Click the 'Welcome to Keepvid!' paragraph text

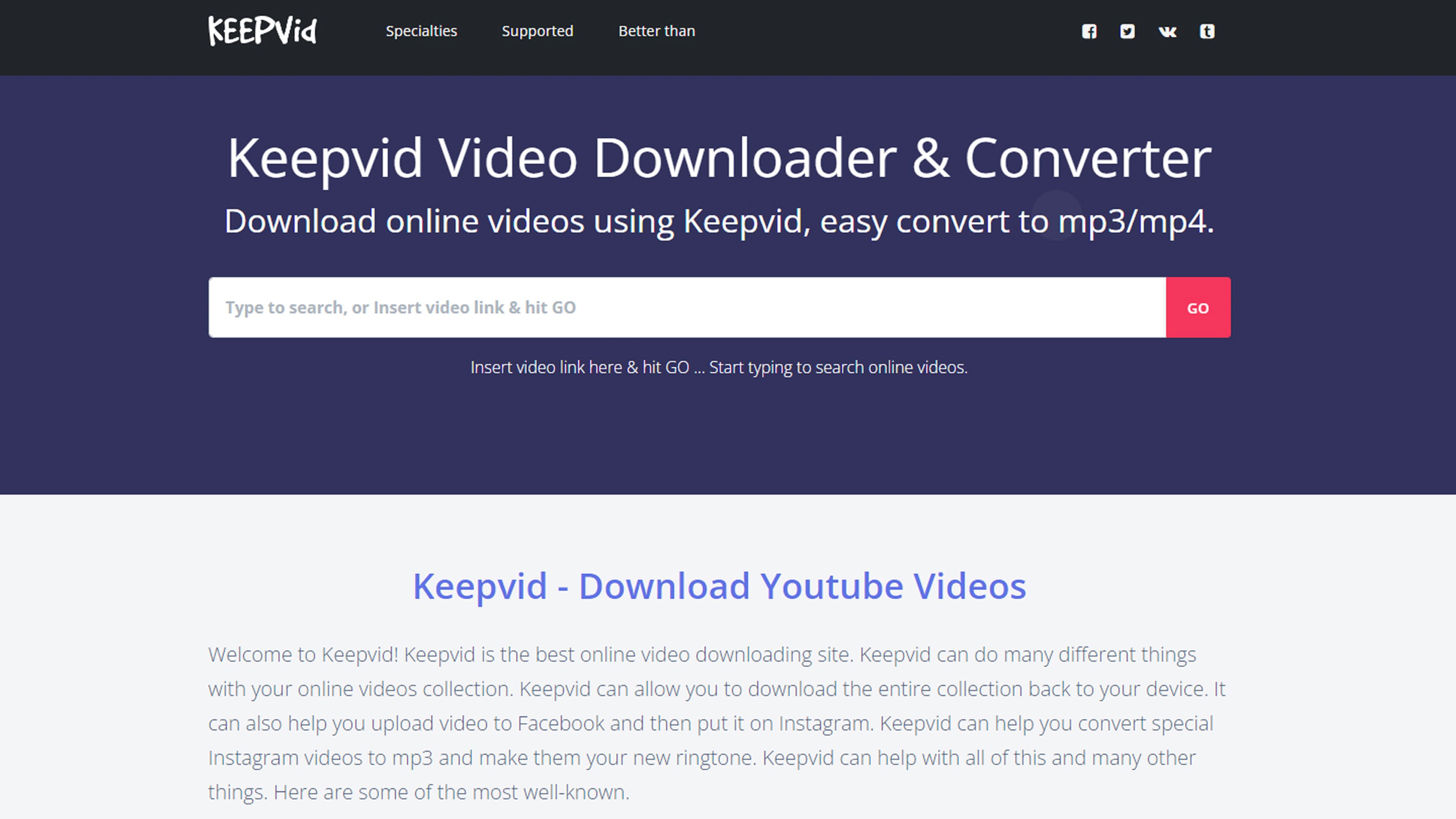pos(717,723)
